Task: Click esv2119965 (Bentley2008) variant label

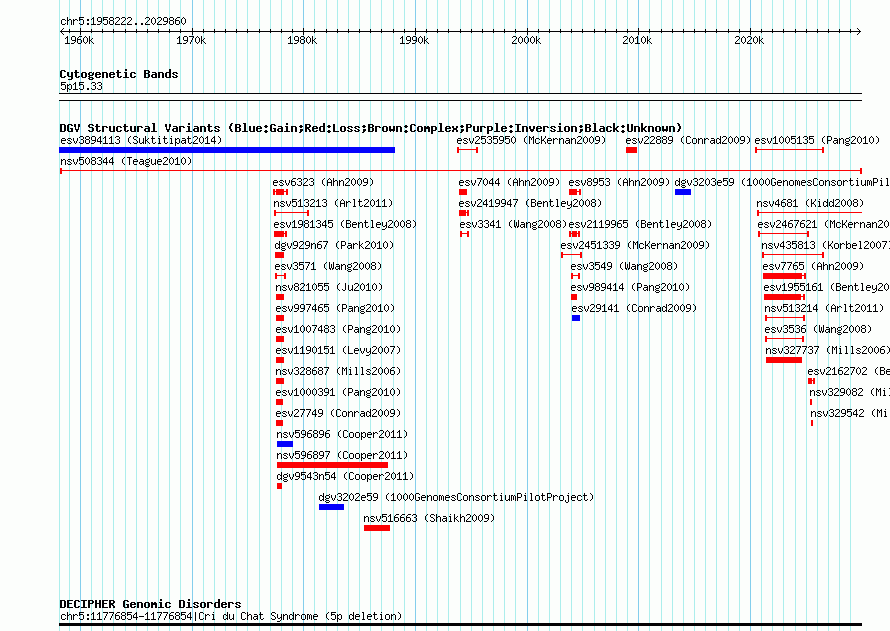Action: (640, 224)
